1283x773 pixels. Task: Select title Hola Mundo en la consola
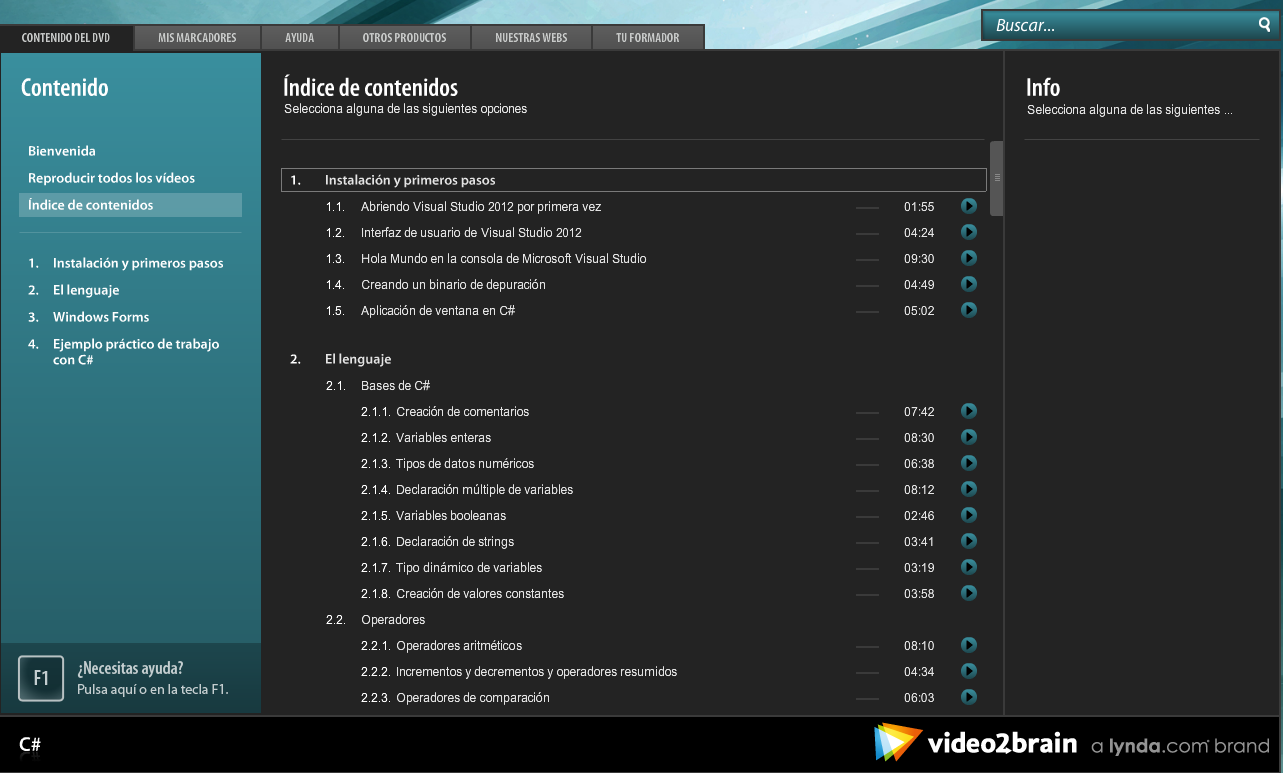504,259
